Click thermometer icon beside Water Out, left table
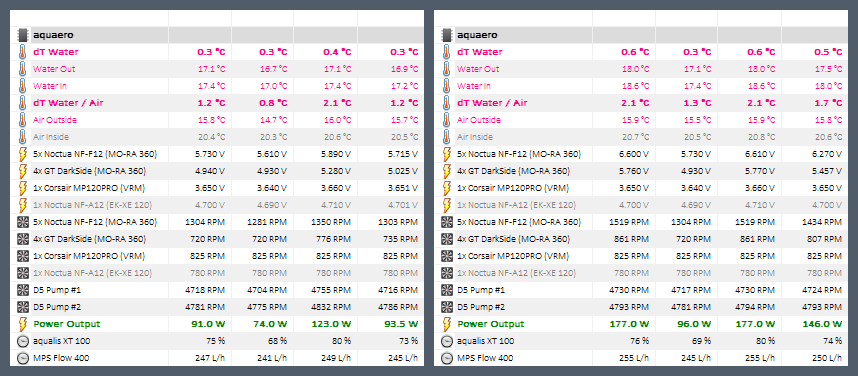Viewport: 858px width, 376px height. [x=22, y=69]
